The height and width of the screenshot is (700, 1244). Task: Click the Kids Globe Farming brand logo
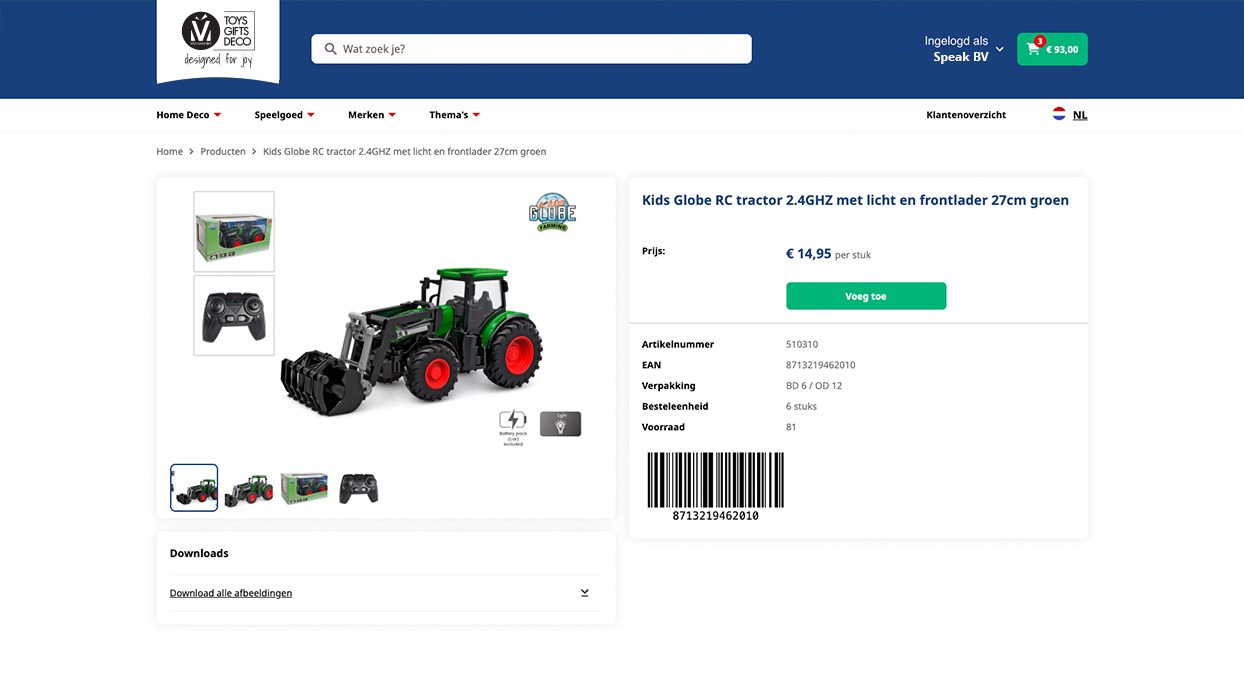(552, 212)
